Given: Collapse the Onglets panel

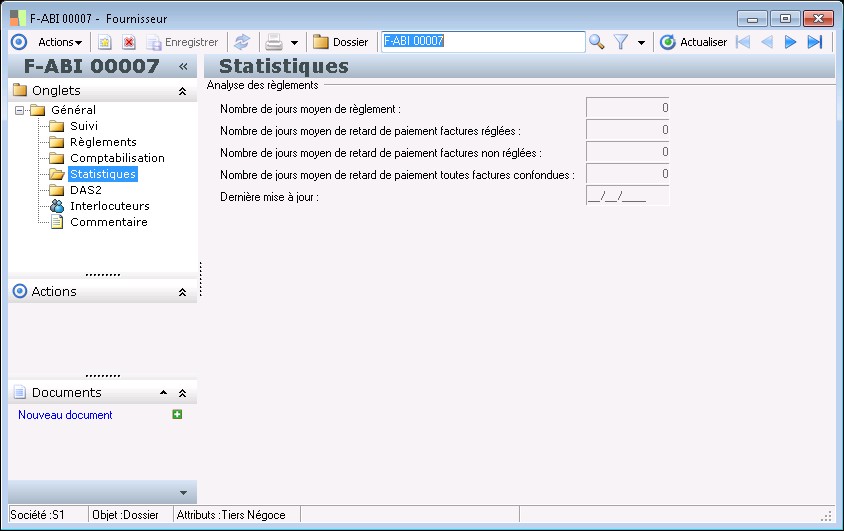Looking at the screenshot, I should pos(182,91).
